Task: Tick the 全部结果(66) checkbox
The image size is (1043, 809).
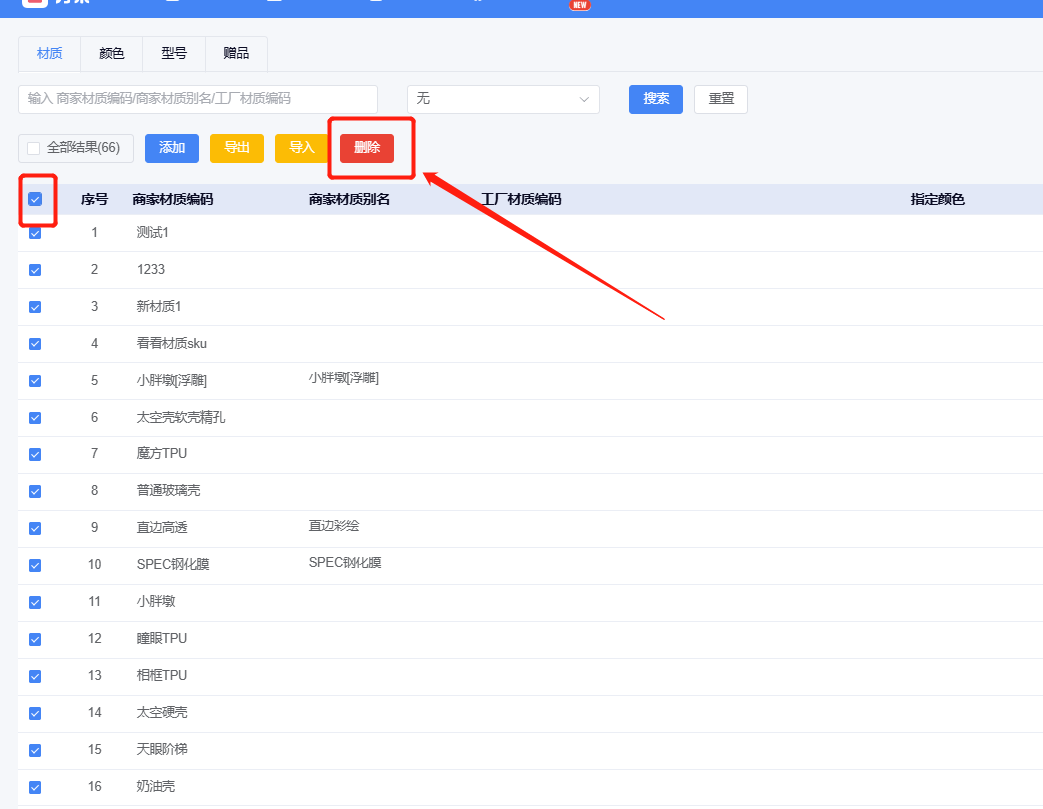Action: pyautogui.click(x=34, y=148)
